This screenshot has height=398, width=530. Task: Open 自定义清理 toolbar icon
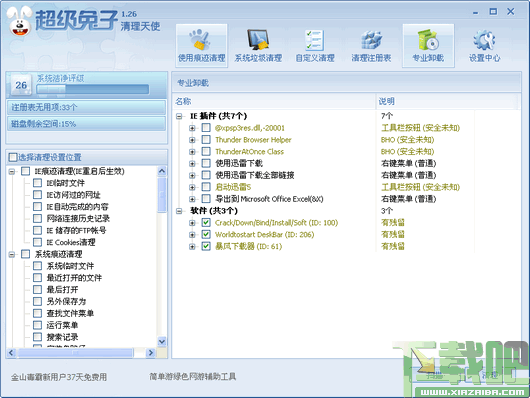tap(315, 46)
